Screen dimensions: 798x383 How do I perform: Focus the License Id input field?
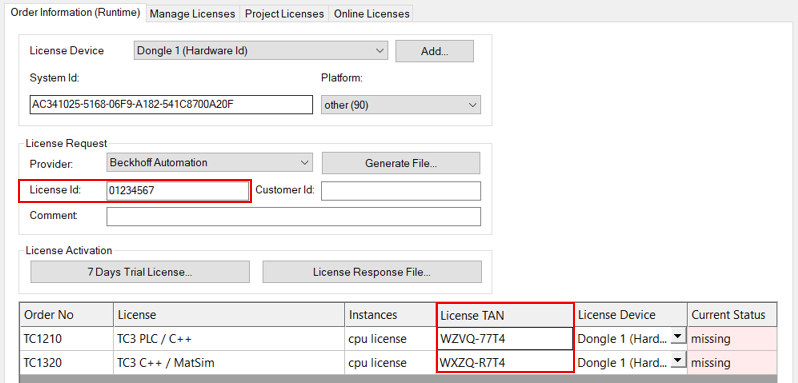(177, 191)
